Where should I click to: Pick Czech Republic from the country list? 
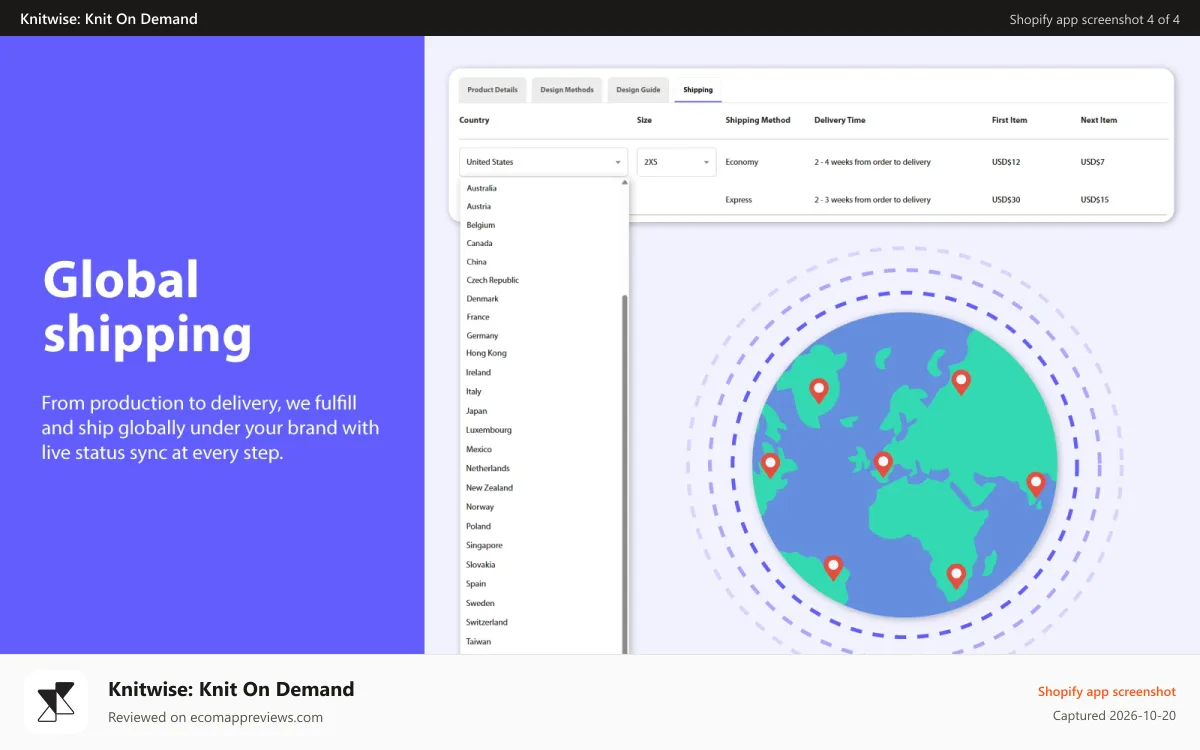click(492, 280)
